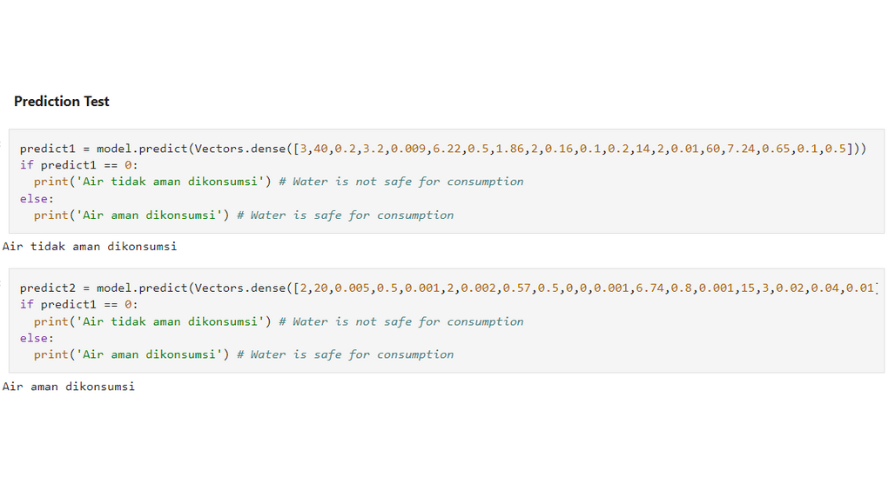Click the else: line in the second cell
895x500 pixels.
pyautogui.click(x=37, y=338)
